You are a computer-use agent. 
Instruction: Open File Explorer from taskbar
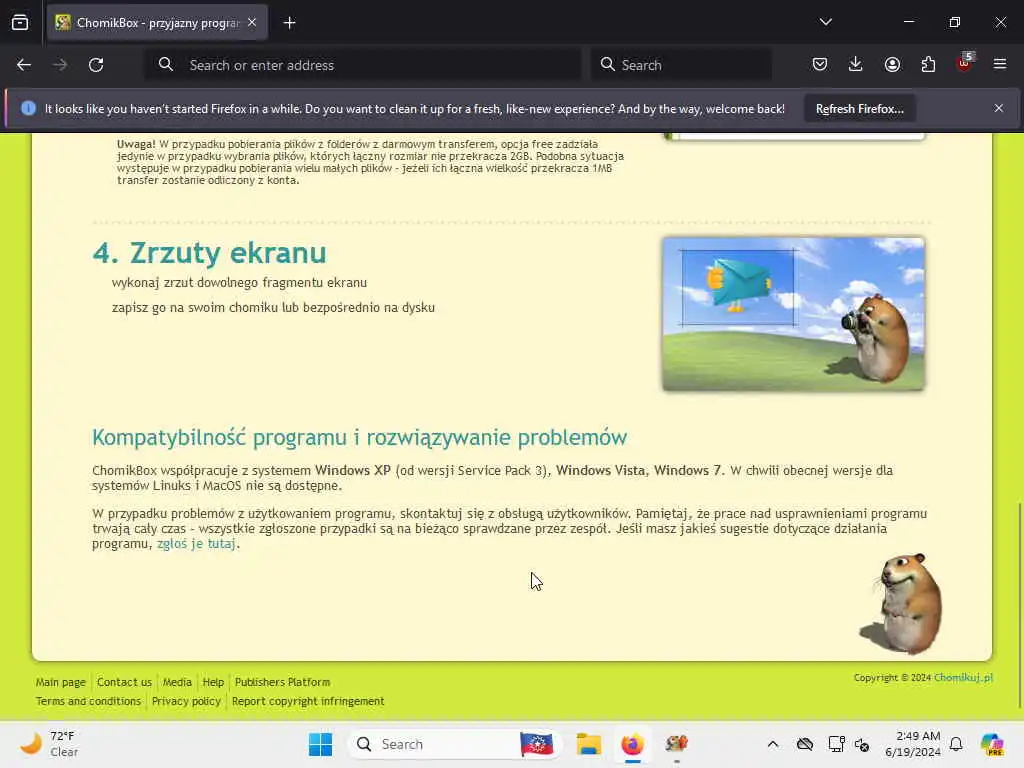[588, 744]
